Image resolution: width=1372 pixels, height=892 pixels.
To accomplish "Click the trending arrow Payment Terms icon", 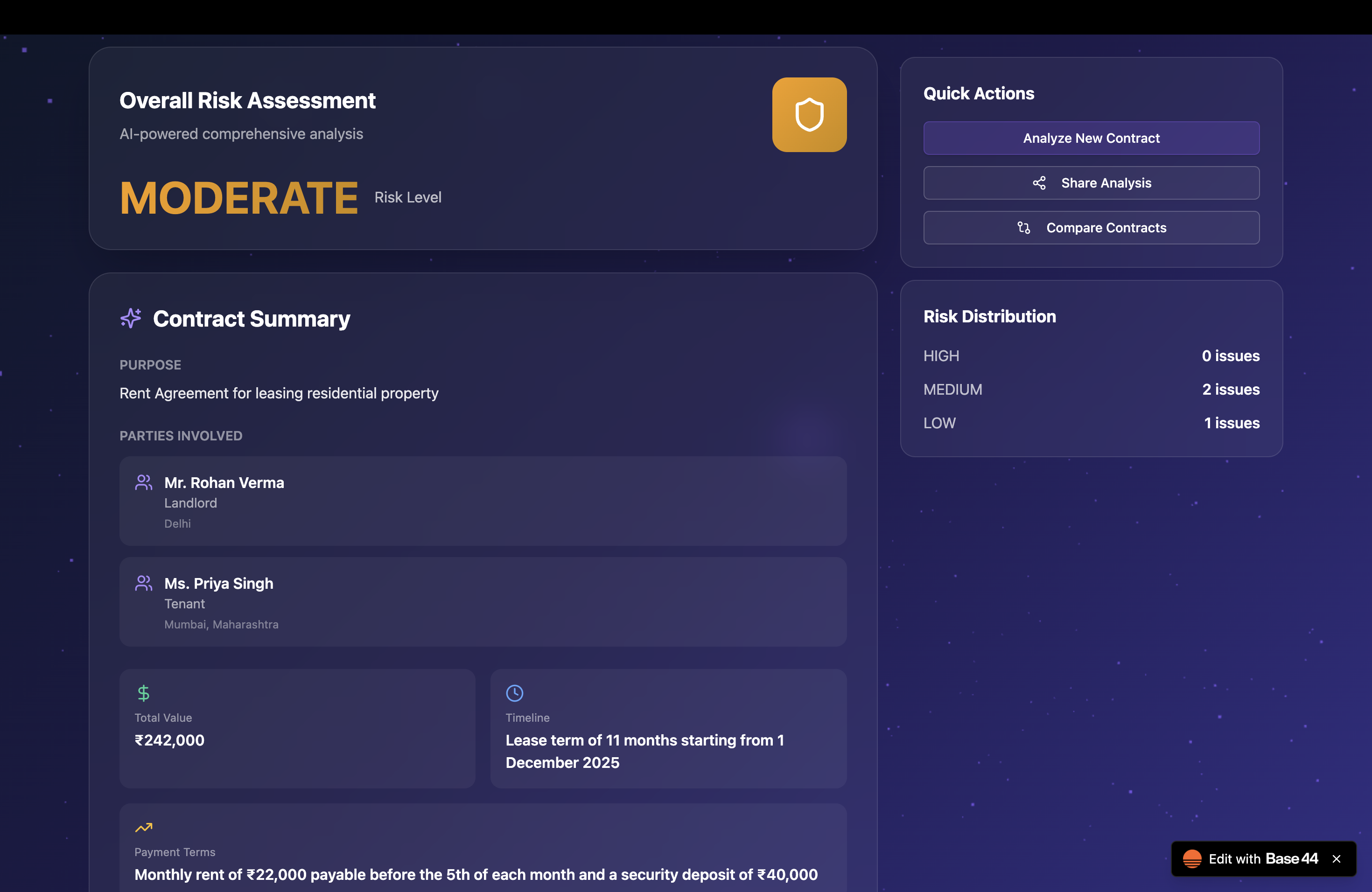I will pyautogui.click(x=144, y=828).
